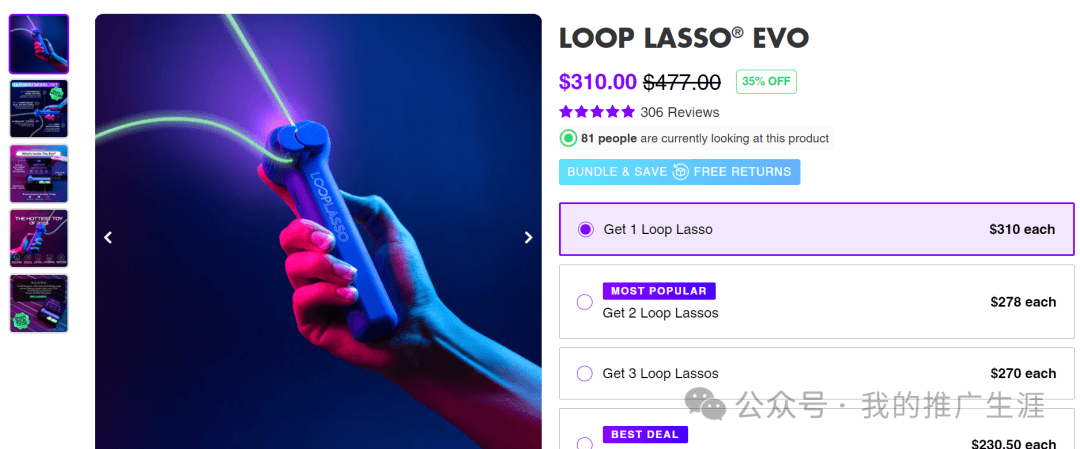Click the Bundle & Save Free Returns banner

click(679, 172)
